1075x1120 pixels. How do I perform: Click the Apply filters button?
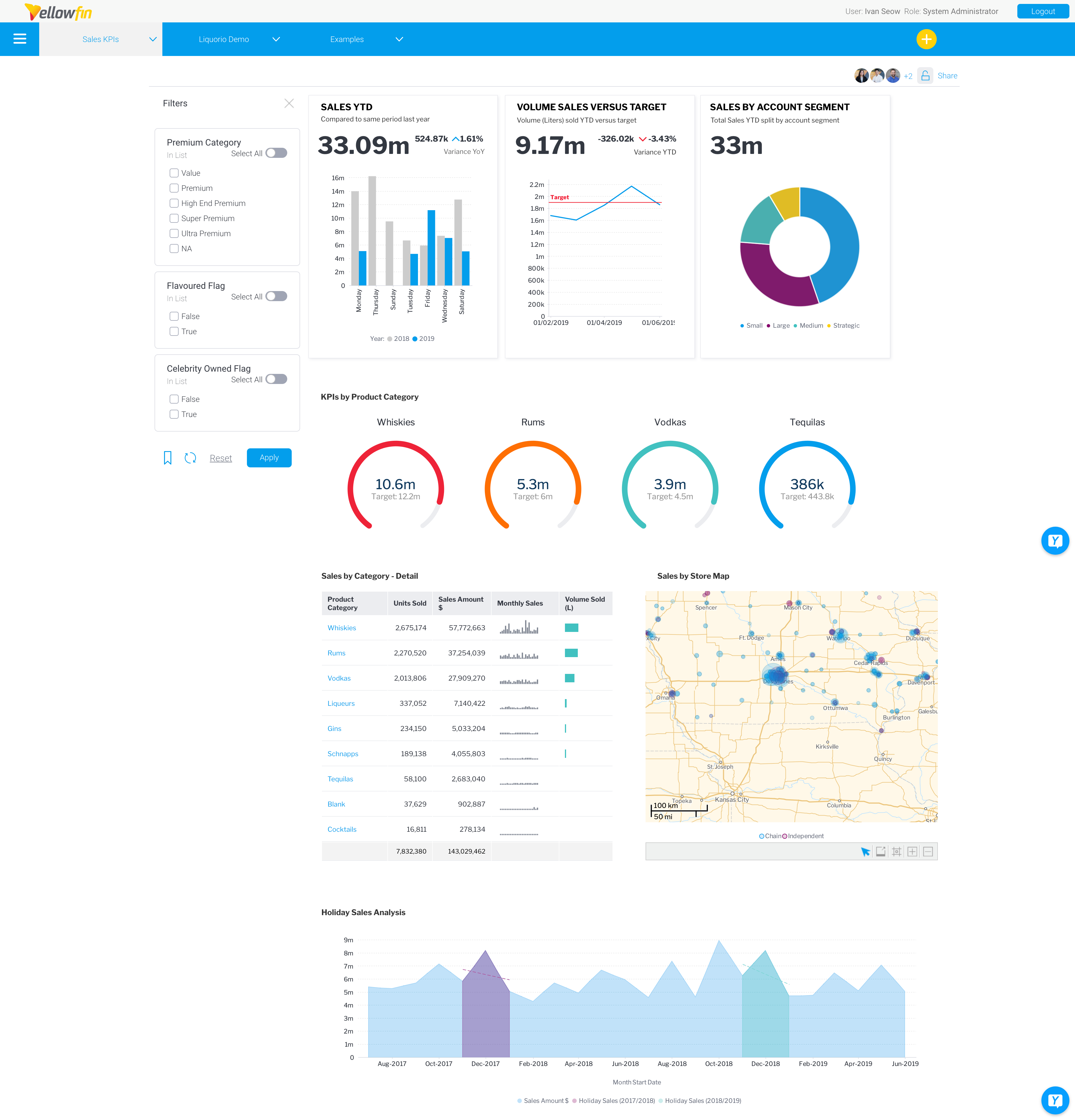269,458
